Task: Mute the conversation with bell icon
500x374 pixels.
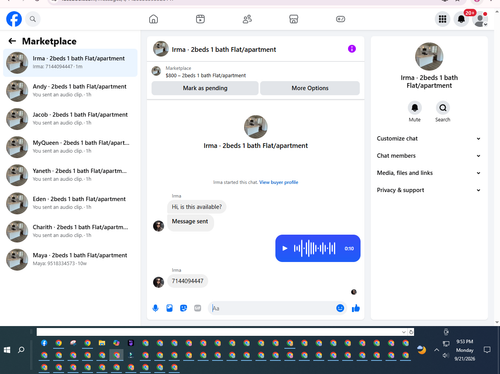Action: [x=415, y=108]
